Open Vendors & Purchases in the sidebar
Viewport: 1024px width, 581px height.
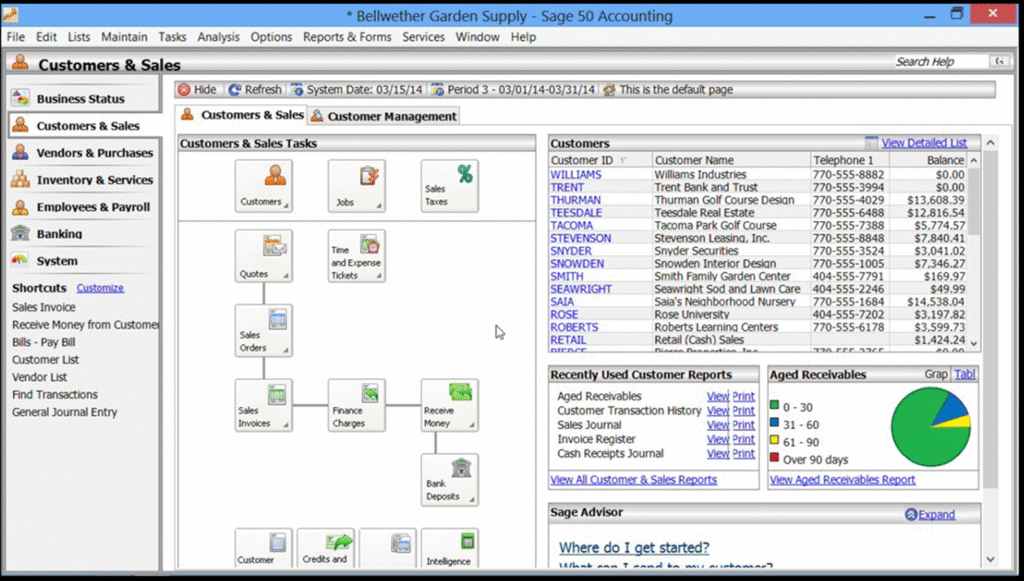tap(84, 153)
